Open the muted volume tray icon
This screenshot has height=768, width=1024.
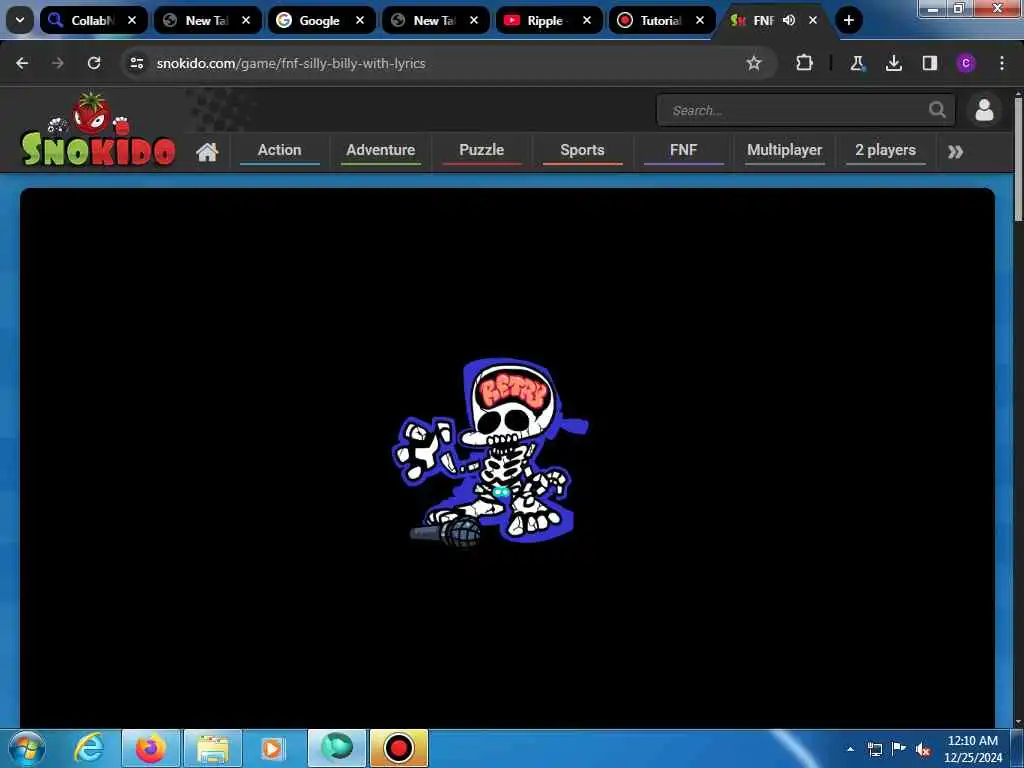923,750
